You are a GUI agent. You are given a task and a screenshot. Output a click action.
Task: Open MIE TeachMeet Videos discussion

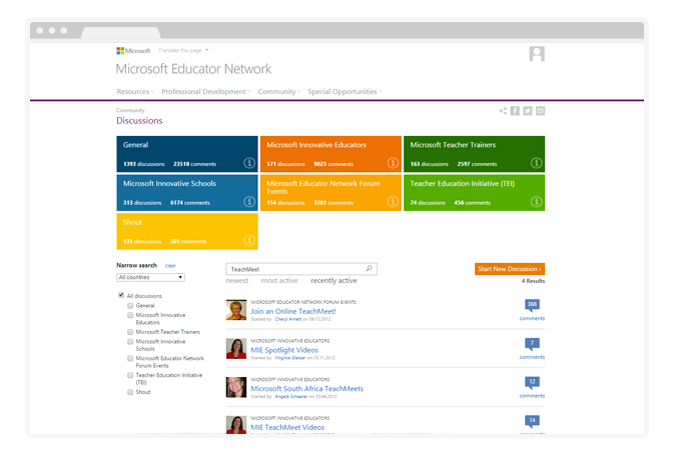click(x=288, y=427)
